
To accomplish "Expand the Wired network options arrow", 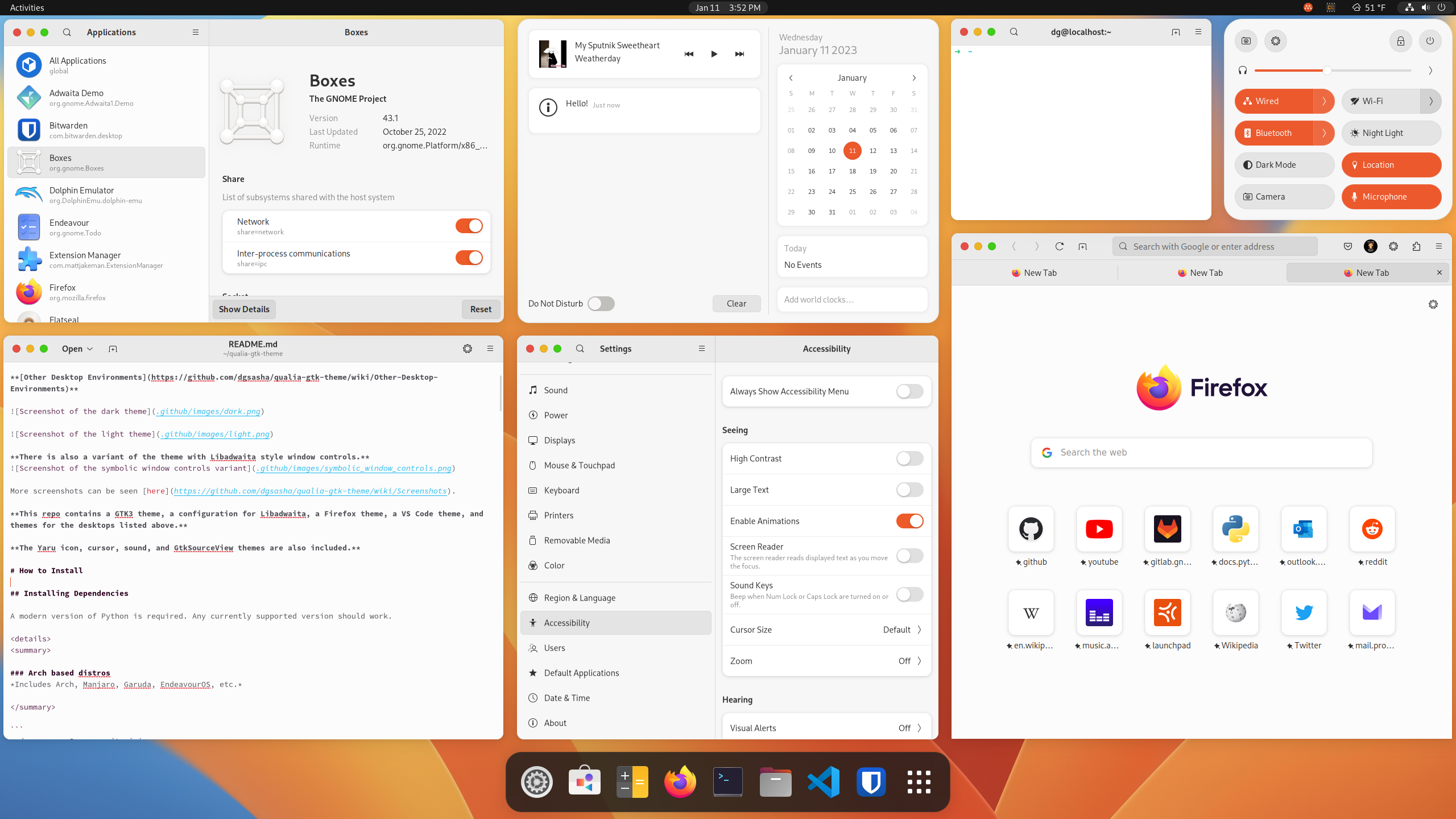I will click(1324, 101).
